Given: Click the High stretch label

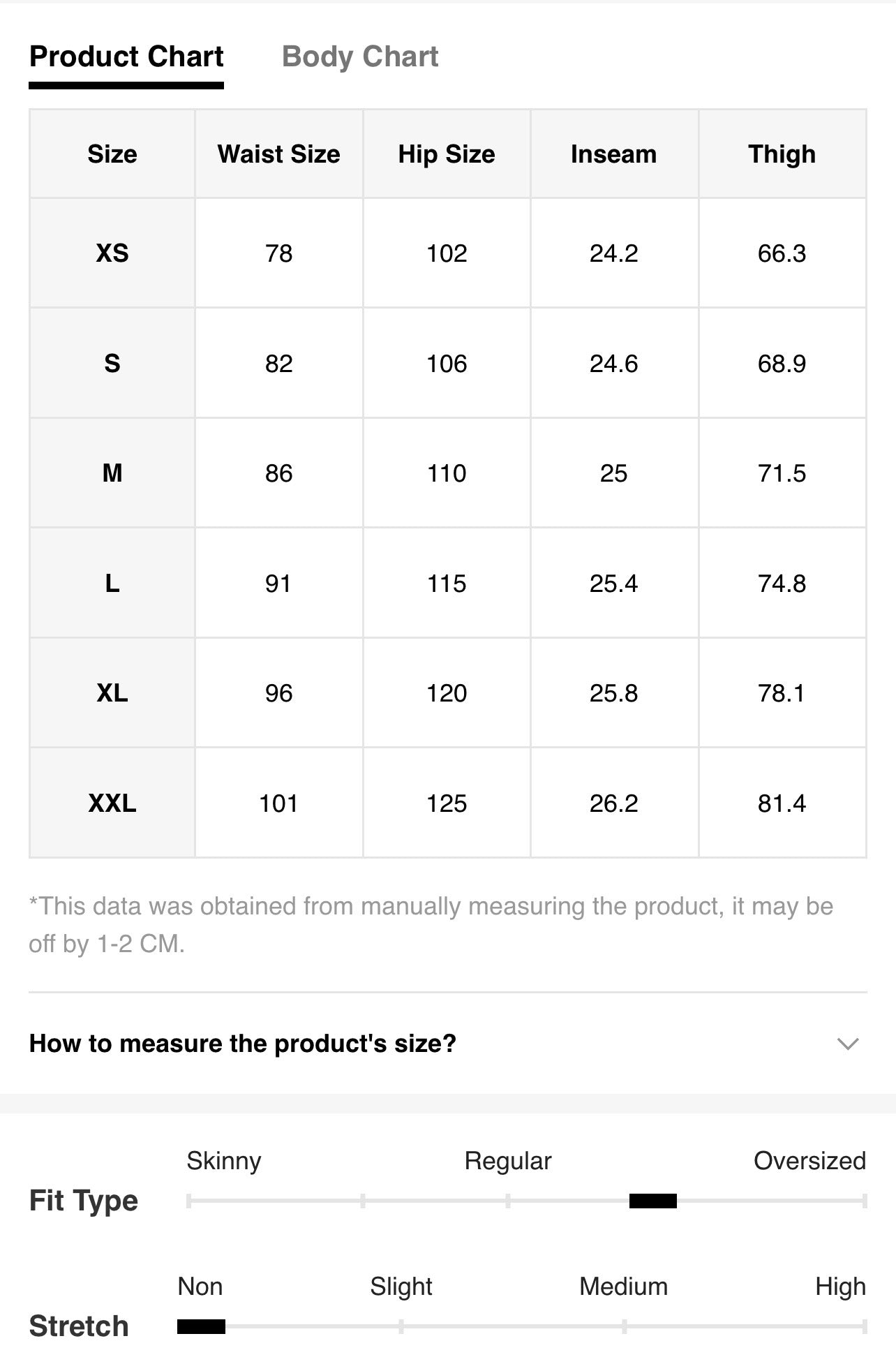Looking at the screenshot, I should click(x=840, y=1287).
